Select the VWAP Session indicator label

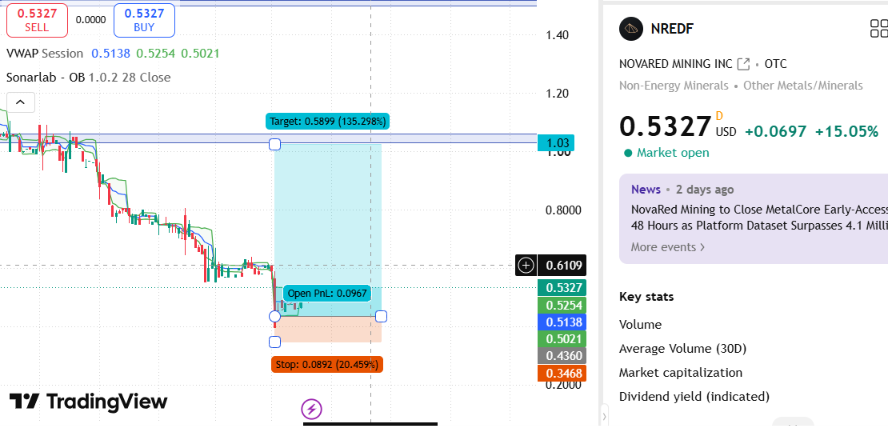(45, 54)
